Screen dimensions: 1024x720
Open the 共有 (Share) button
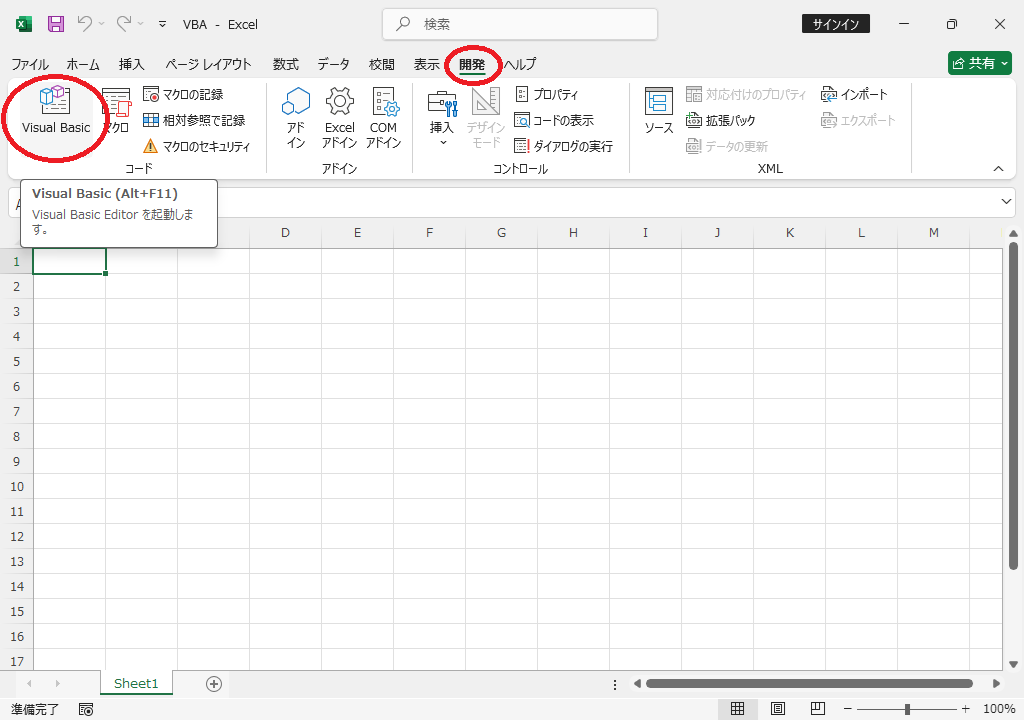point(980,63)
